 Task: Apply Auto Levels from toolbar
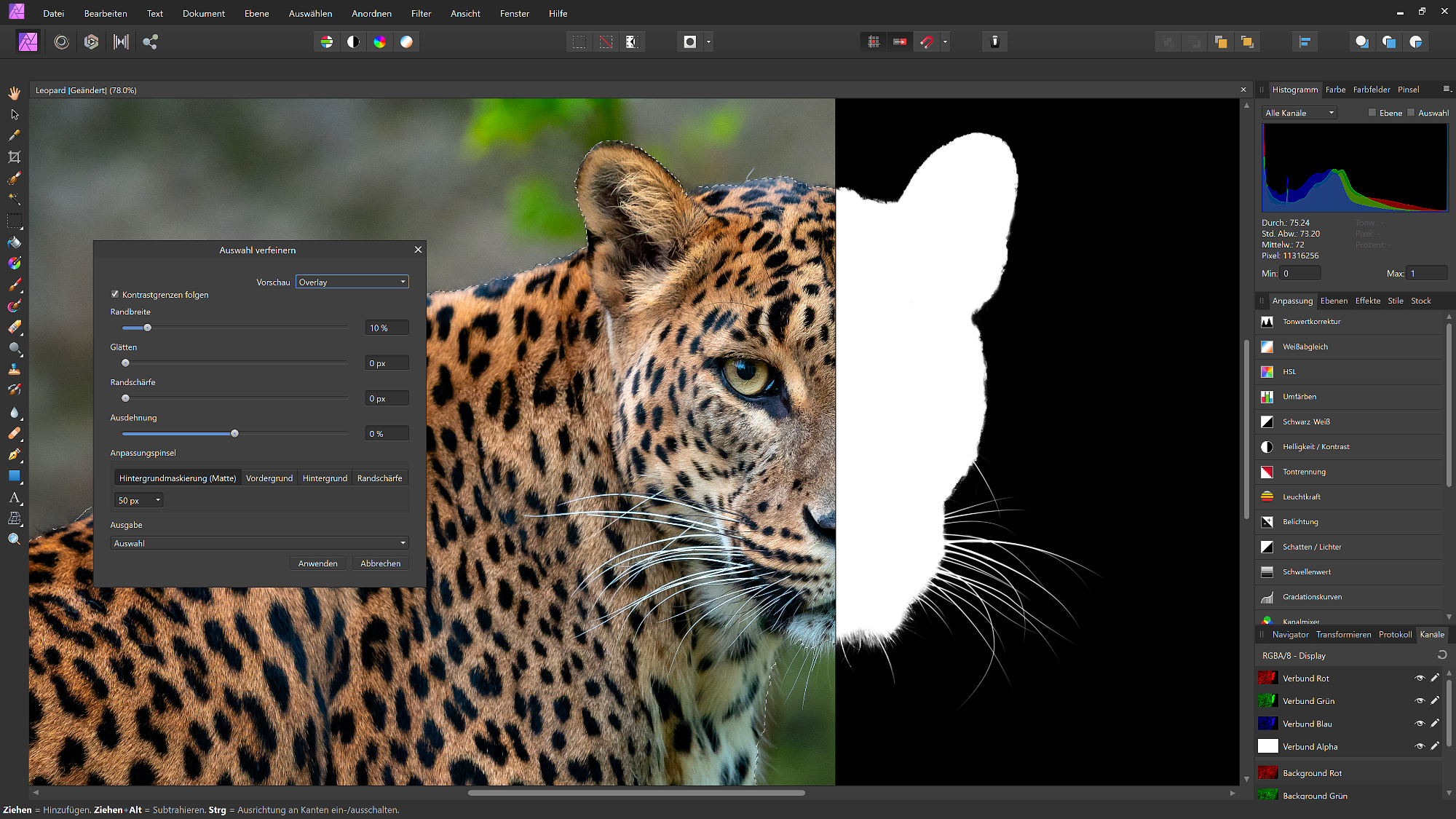coord(327,42)
